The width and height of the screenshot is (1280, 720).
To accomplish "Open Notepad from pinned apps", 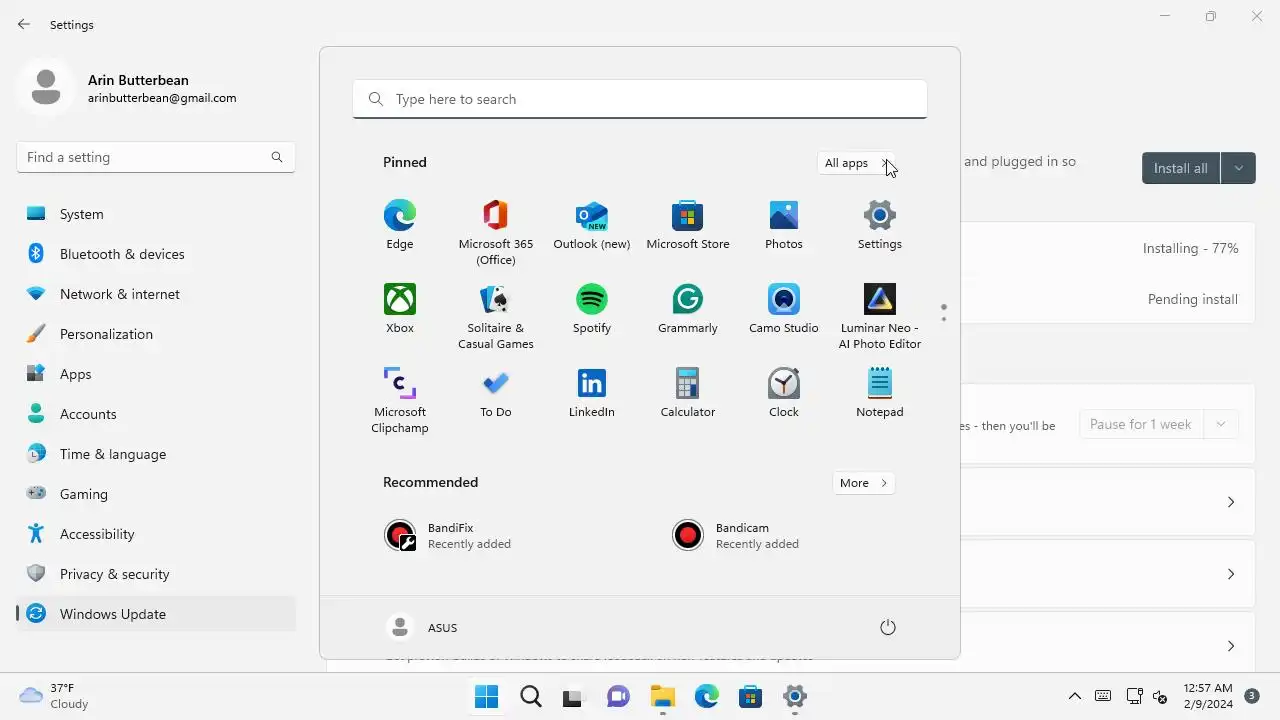I will pos(880,393).
